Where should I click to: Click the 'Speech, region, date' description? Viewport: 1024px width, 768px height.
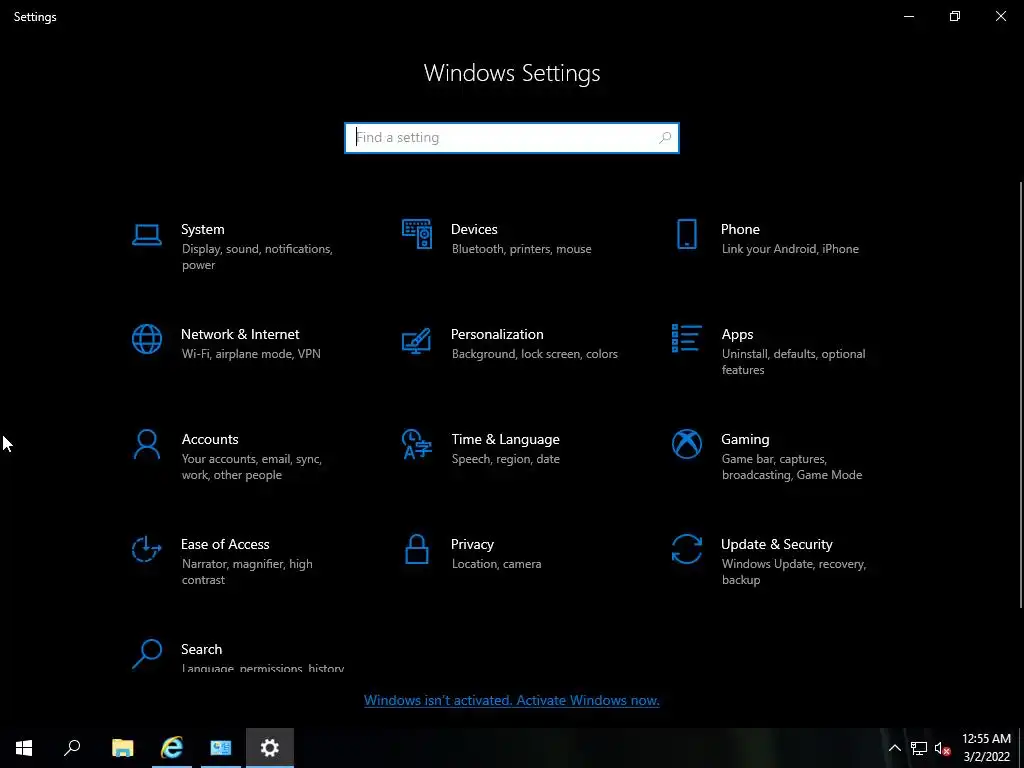point(505,459)
